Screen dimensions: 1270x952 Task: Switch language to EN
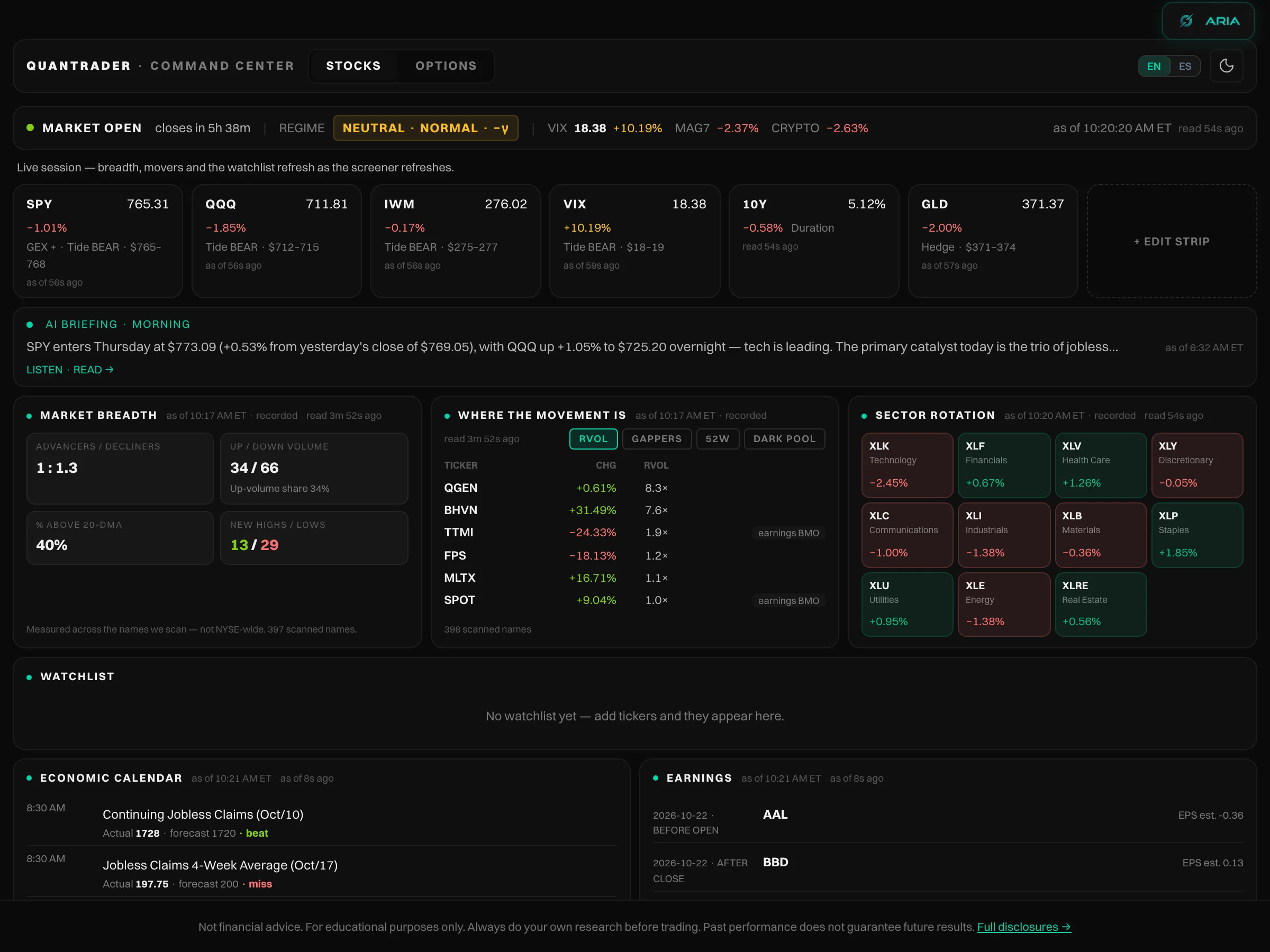(x=1154, y=66)
